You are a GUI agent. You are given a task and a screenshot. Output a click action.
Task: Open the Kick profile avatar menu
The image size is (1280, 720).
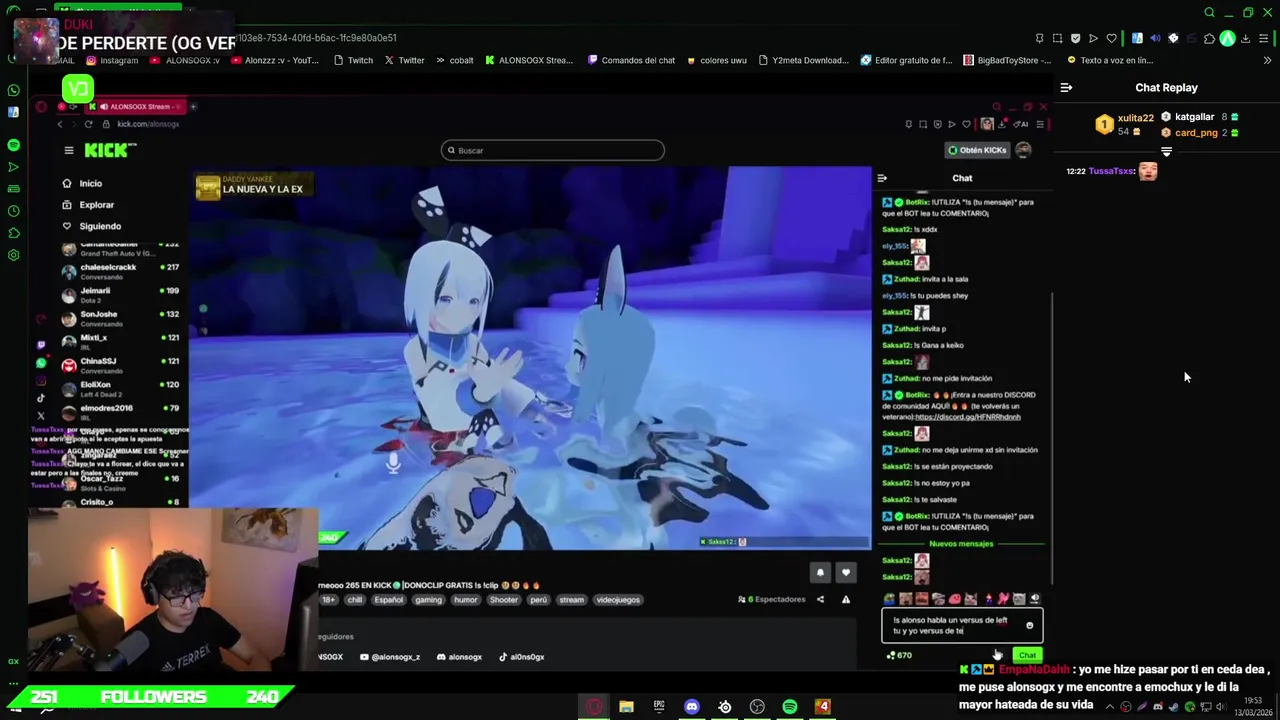point(1023,150)
